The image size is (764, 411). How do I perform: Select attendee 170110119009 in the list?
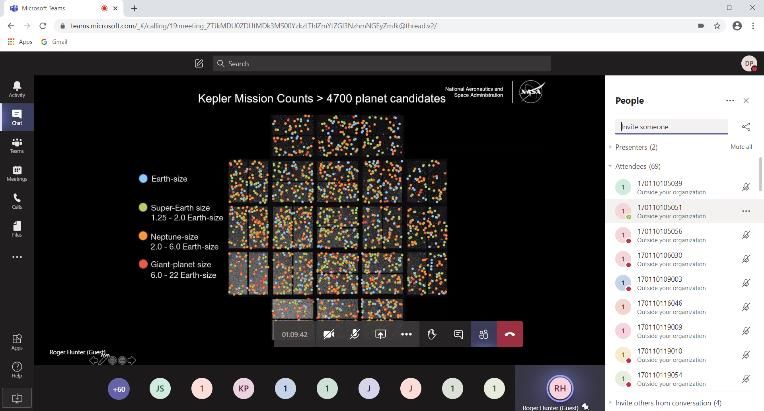coord(682,331)
